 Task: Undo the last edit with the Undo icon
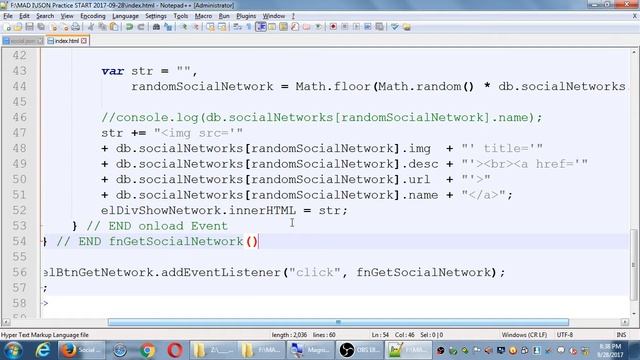129,27
